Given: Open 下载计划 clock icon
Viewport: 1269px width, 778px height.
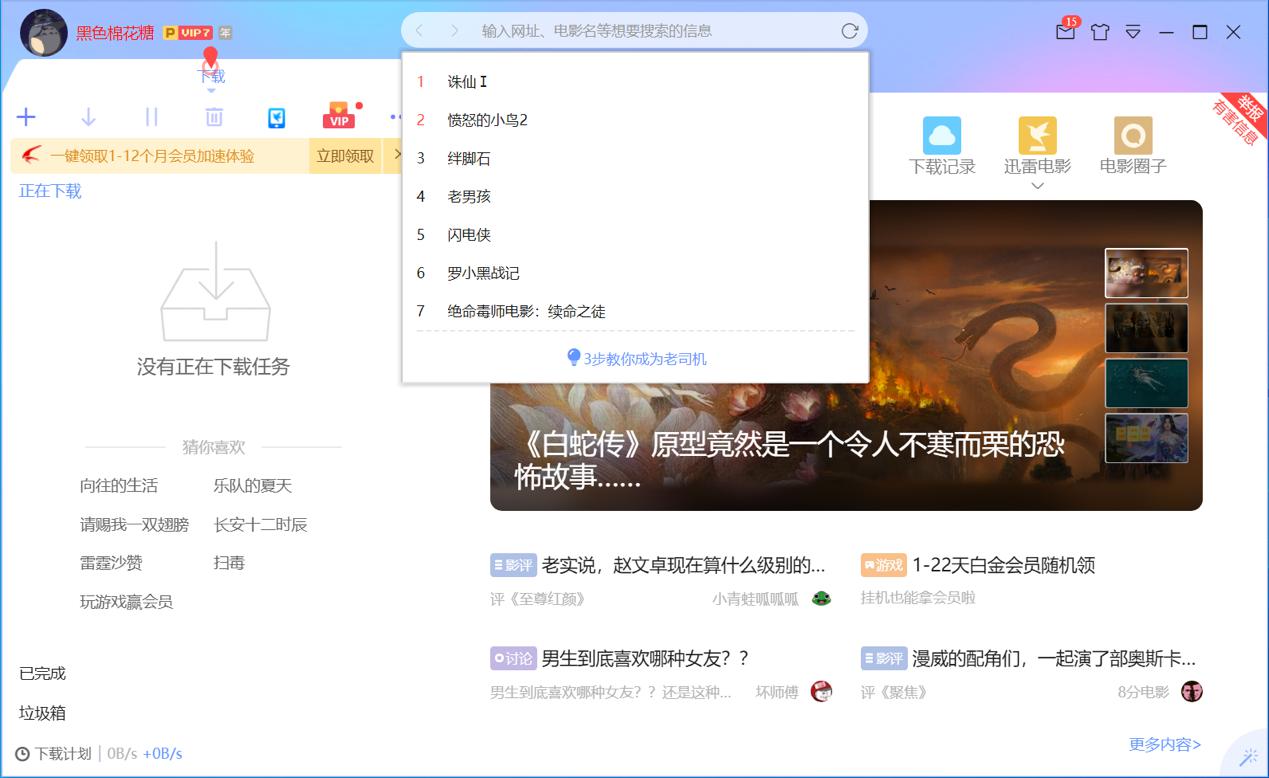Looking at the screenshot, I should [22, 754].
